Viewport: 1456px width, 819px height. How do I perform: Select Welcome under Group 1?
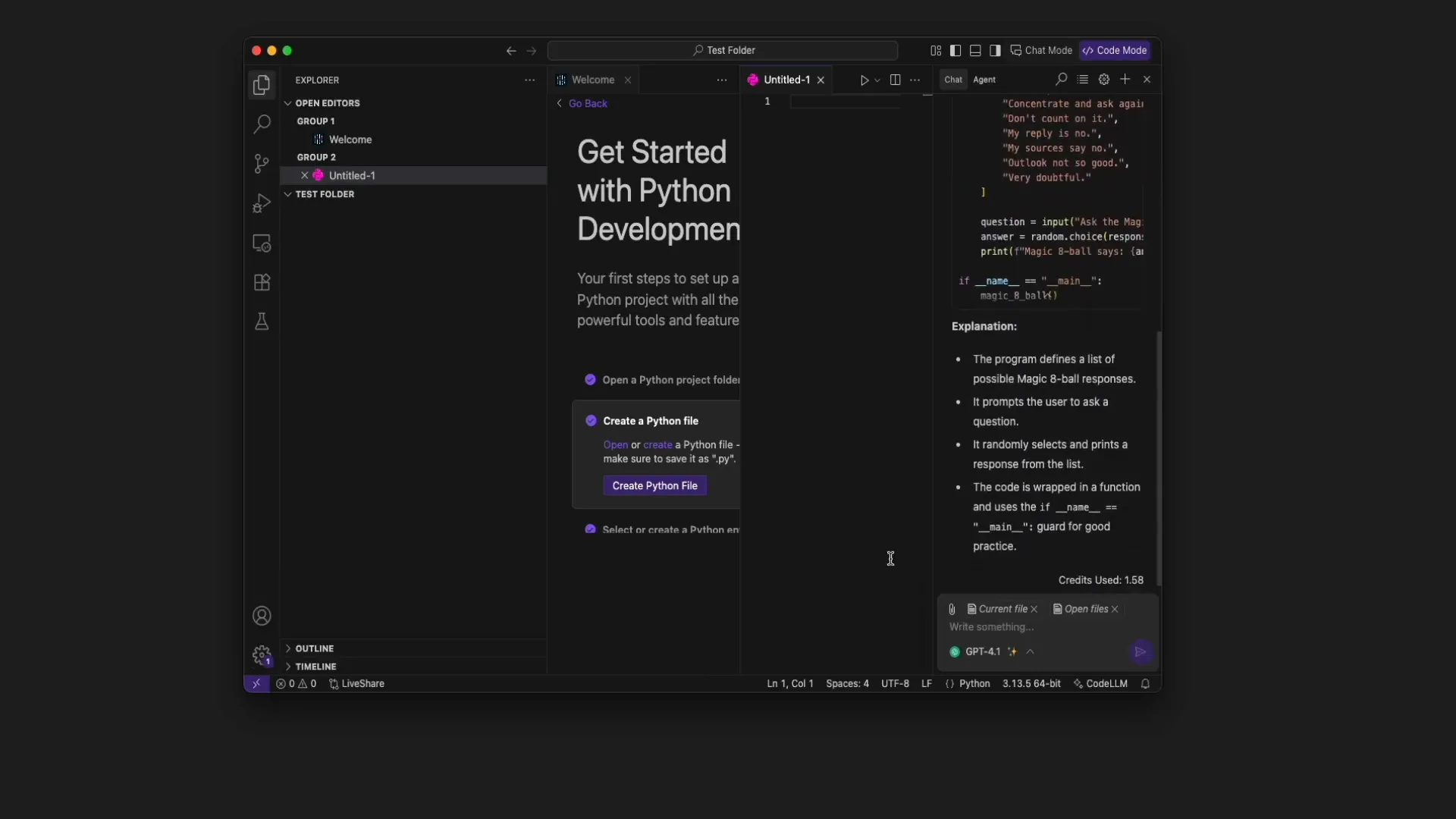(413, 140)
